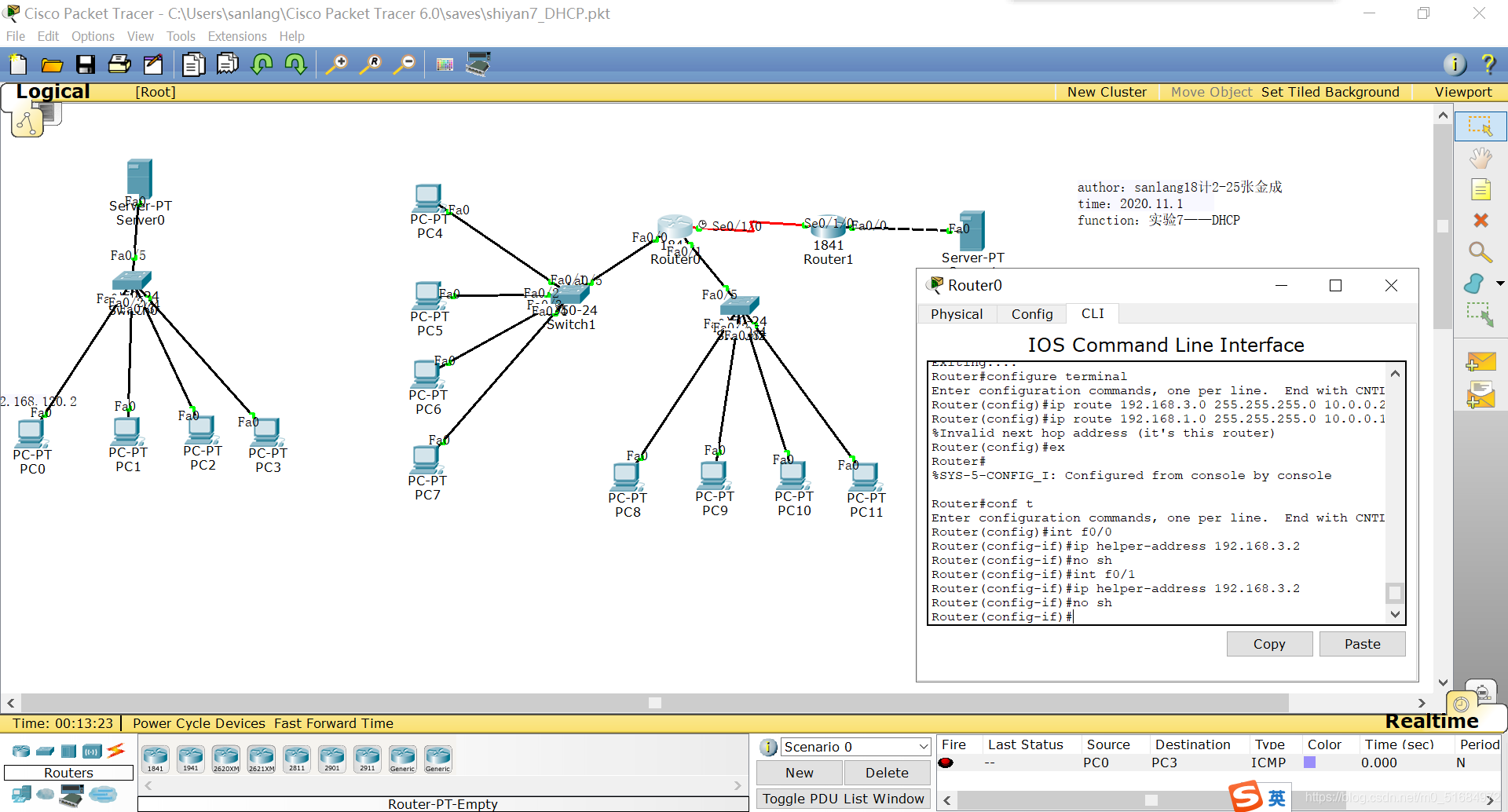
Task: Zoom out of the workspace
Action: (x=404, y=64)
